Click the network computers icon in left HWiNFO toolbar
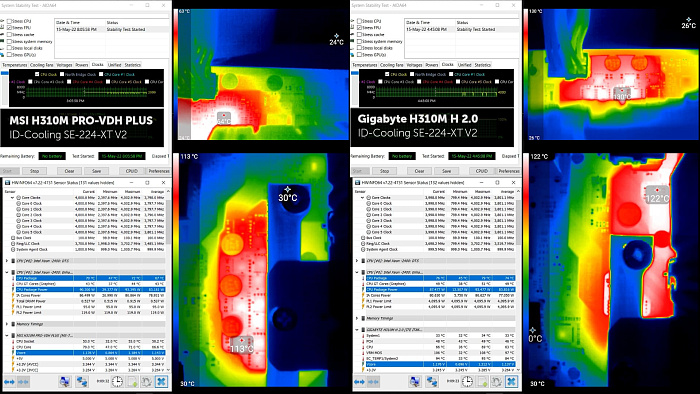The image size is (700, 394). 82,382
